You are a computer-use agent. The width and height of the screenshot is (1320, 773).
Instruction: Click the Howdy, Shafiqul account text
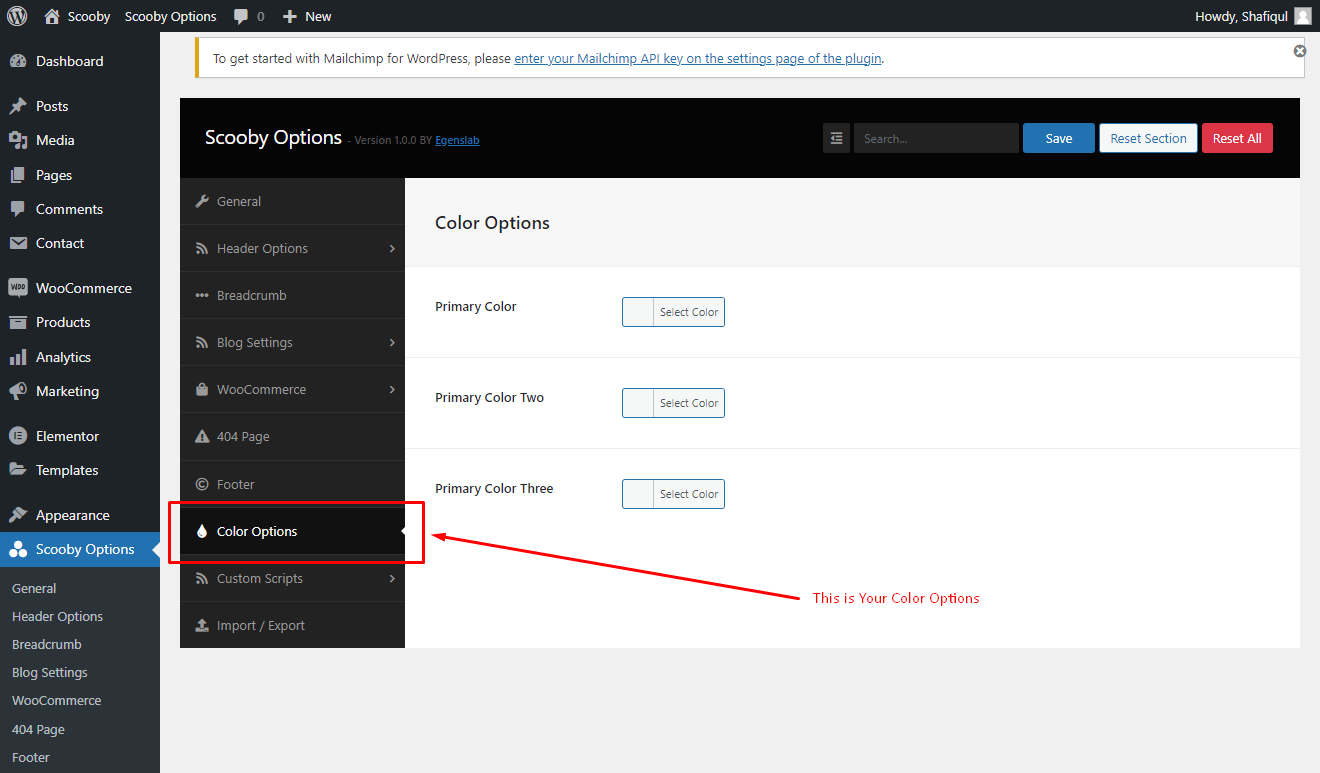(x=1241, y=16)
